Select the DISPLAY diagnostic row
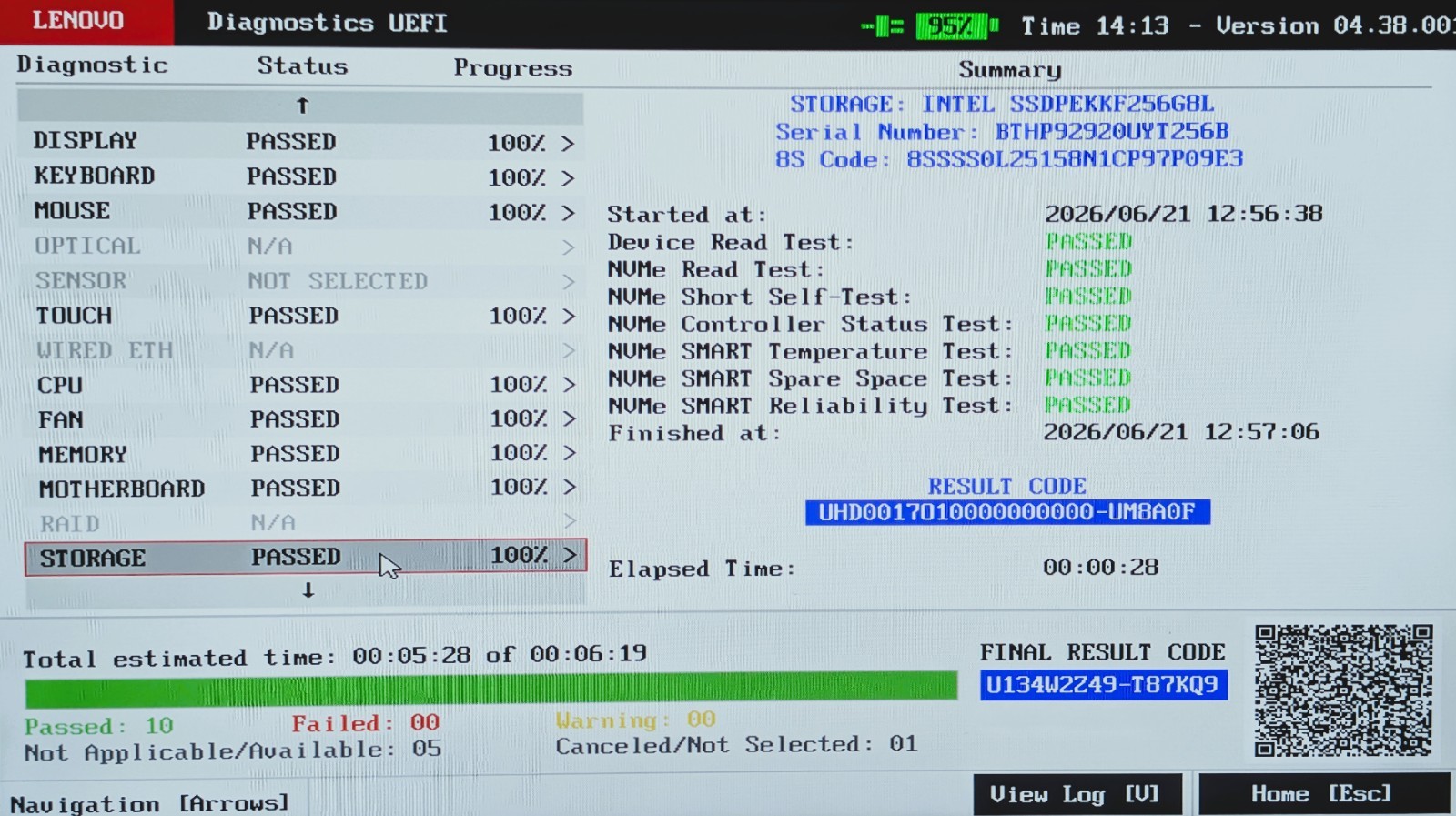1456x816 pixels. click(x=301, y=142)
